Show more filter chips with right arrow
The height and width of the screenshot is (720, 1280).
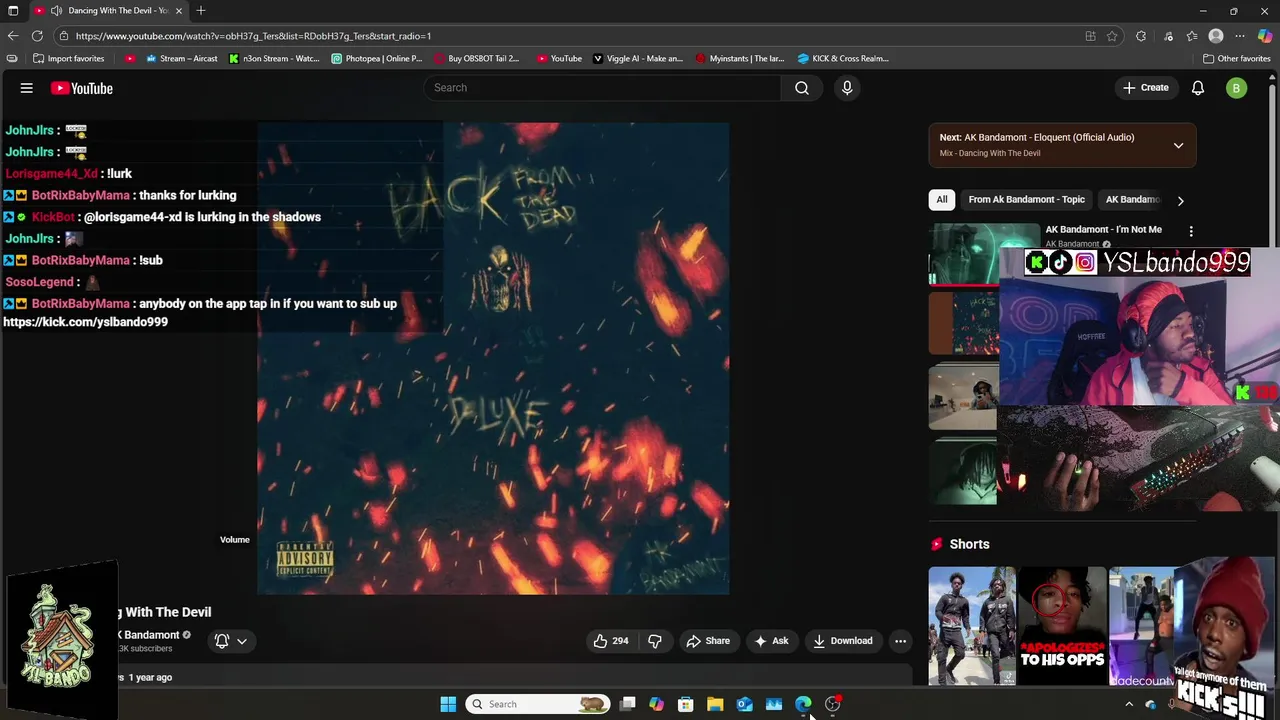pos(1180,200)
